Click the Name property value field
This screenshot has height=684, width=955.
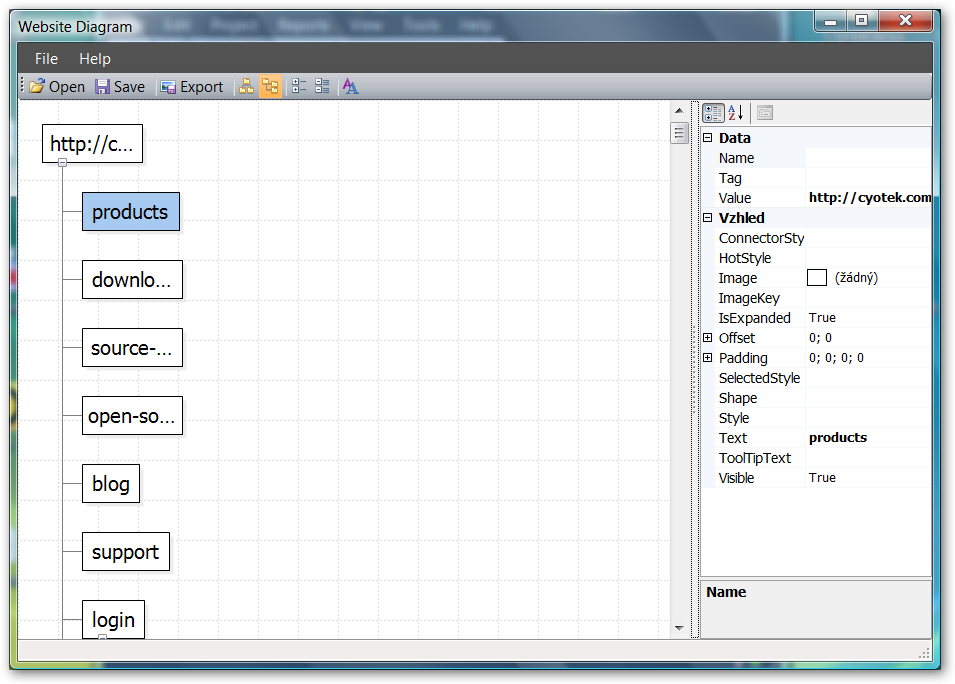pyautogui.click(x=868, y=158)
